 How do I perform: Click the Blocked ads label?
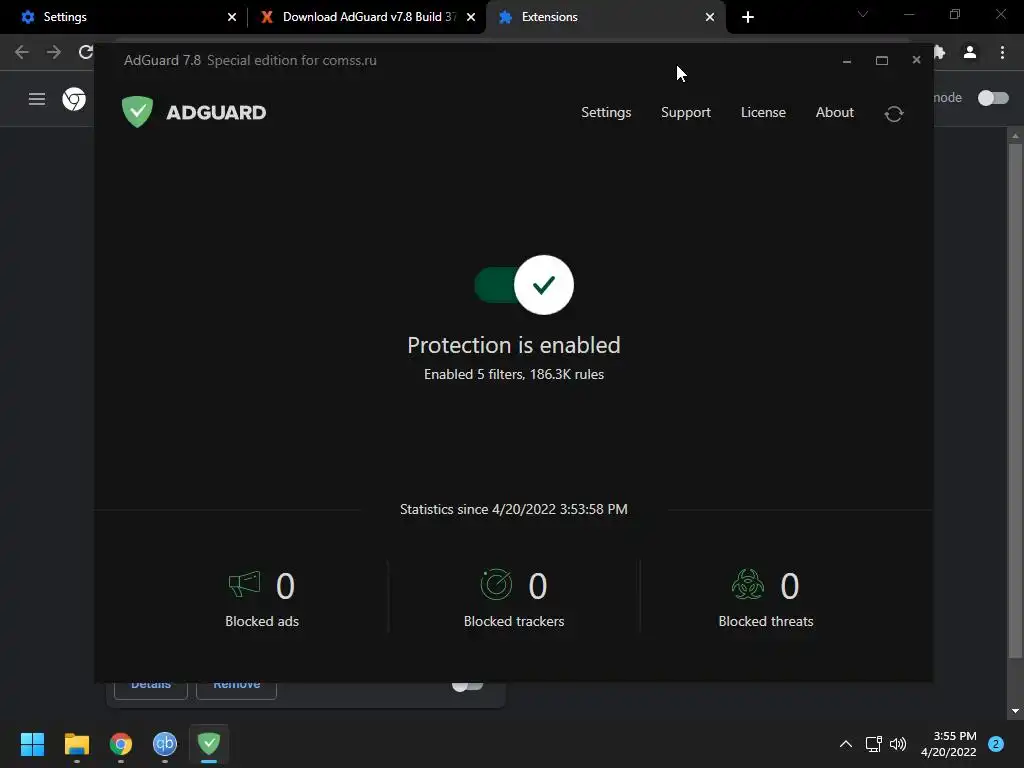click(x=262, y=621)
